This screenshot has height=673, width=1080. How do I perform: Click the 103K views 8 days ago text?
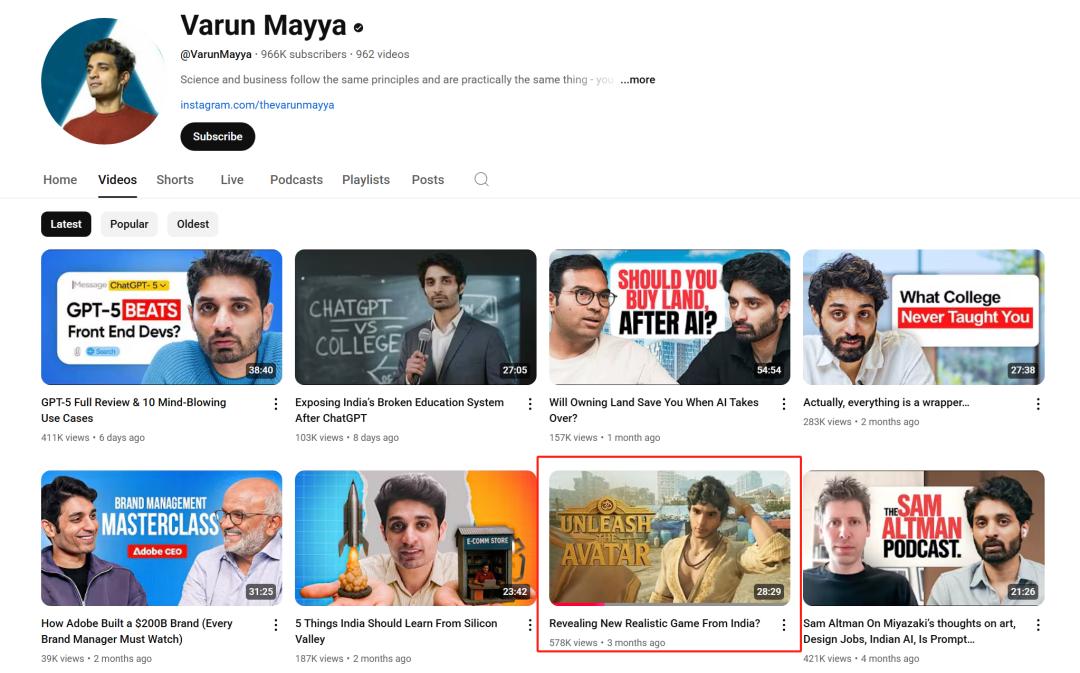347,437
